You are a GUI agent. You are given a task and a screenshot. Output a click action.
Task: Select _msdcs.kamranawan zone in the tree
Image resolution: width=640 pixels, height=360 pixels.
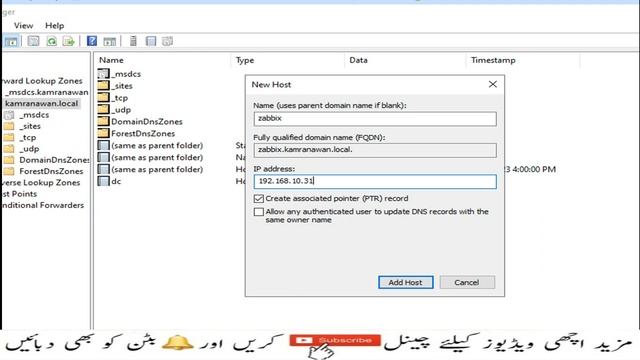(47, 92)
